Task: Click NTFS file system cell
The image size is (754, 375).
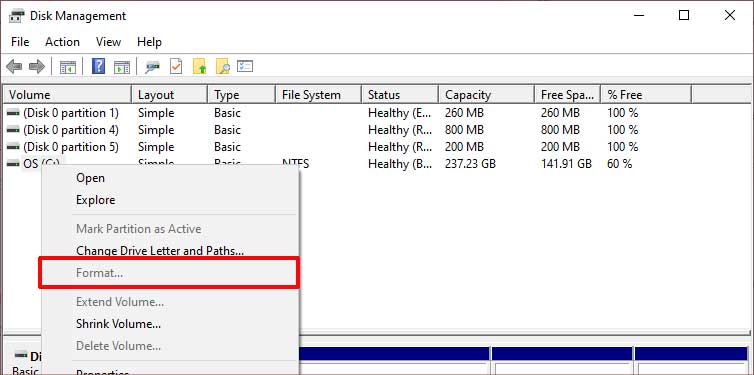Action: pyautogui.click(x=296, y=164)
